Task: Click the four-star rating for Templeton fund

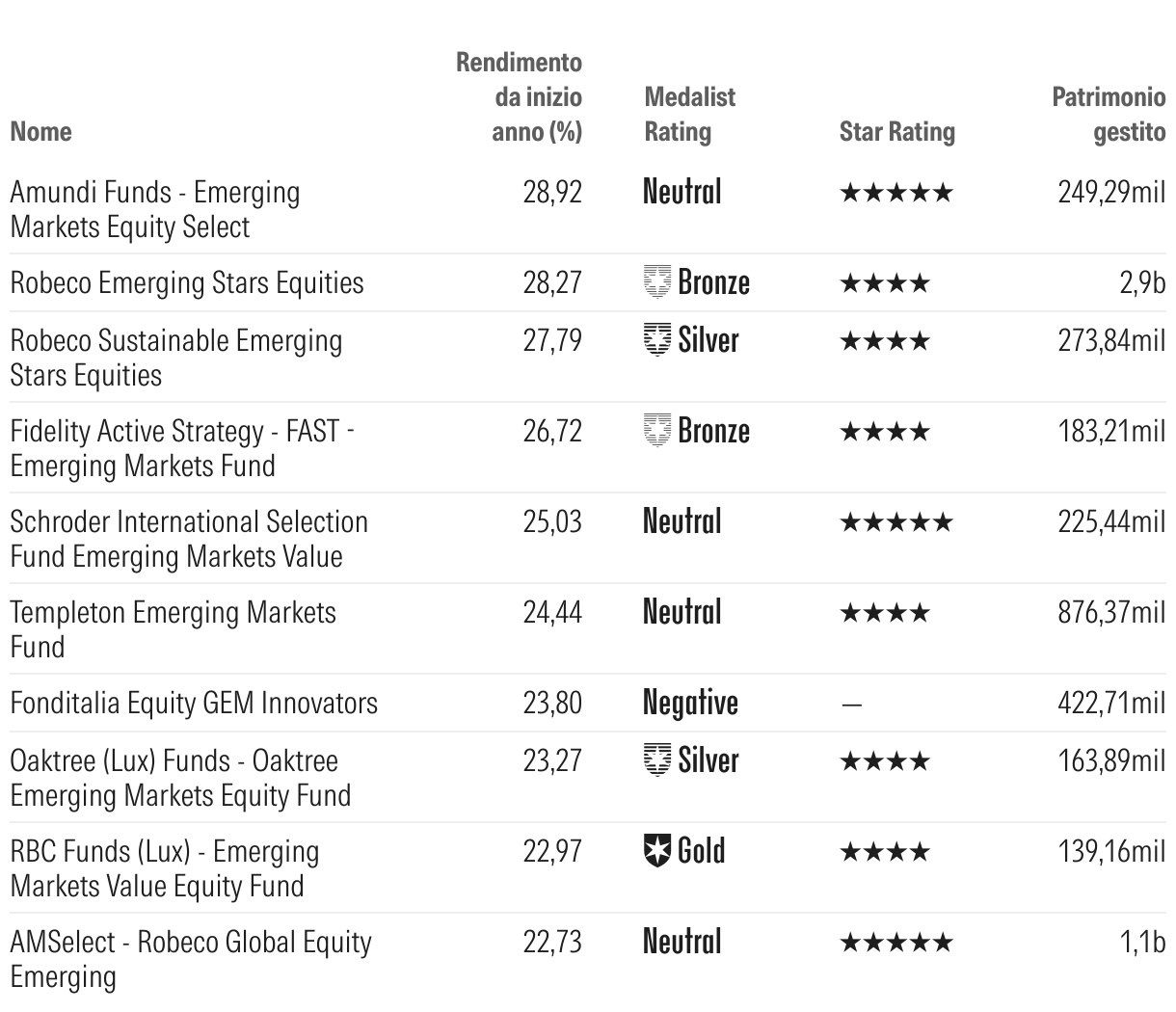Action: point(885,613)
